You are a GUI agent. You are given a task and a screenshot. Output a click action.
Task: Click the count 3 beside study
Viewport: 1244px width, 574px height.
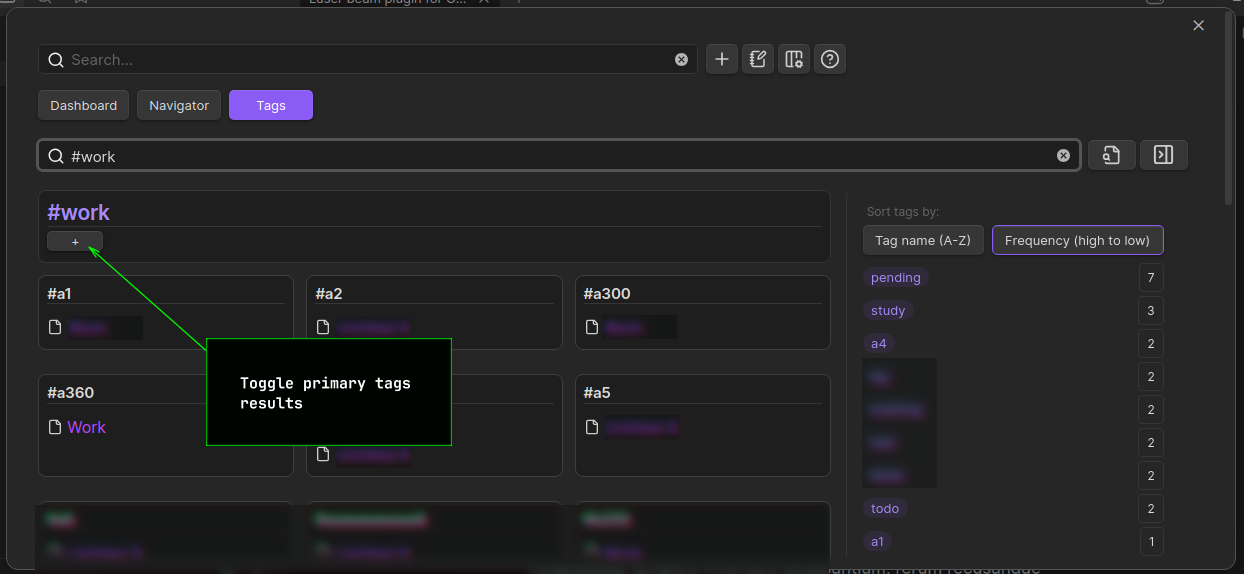[1151, 311]
